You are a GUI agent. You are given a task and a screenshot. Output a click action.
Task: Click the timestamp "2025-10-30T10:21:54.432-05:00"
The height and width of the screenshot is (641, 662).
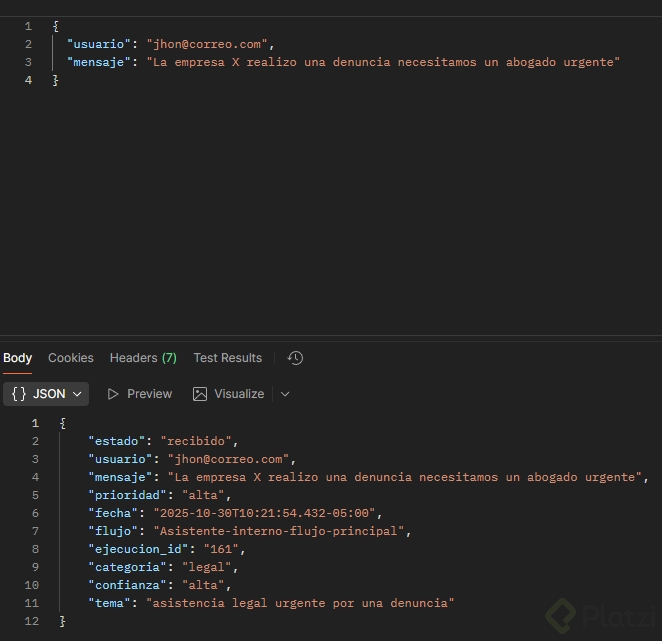point(264,513)
